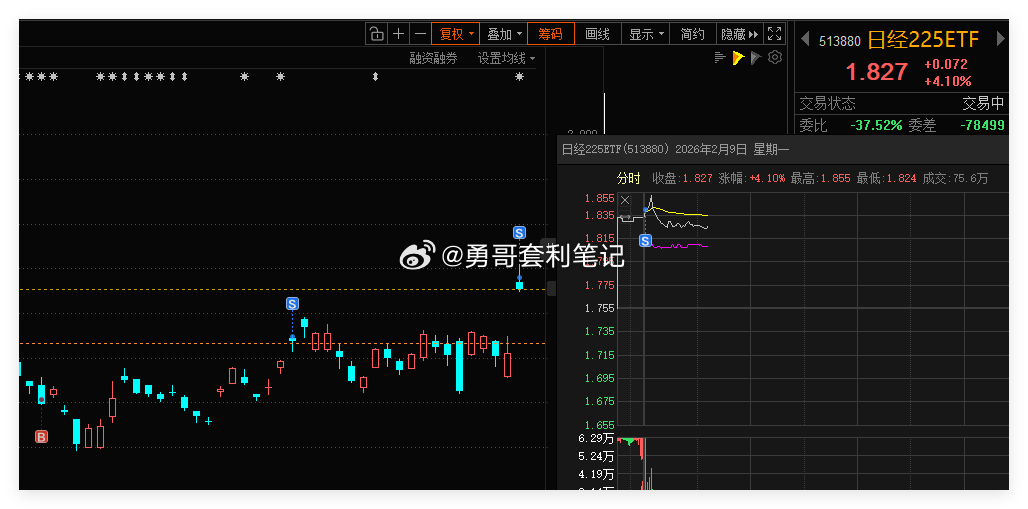Click the red B buy marker
Screen dimensions: 1028x509
(41, 436)
